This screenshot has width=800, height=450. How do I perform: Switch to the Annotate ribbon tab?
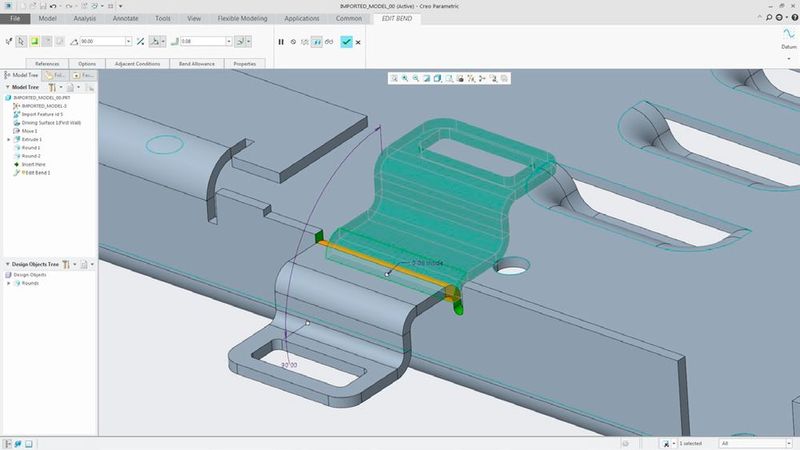point(126,18)
